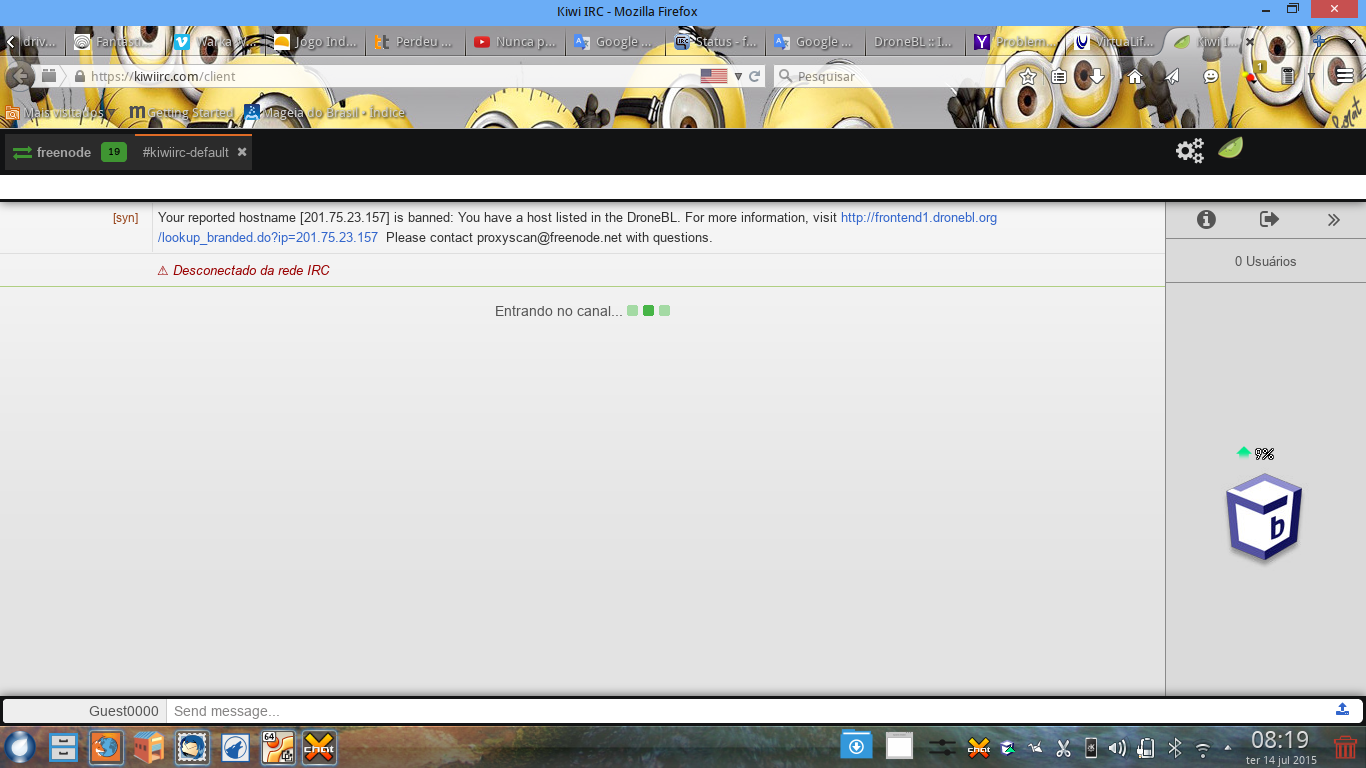The width and height of the screenshot is (1366, 768).
Task: Click the XChat icon in taskbar launcher
Action: (x=319, y=747)
